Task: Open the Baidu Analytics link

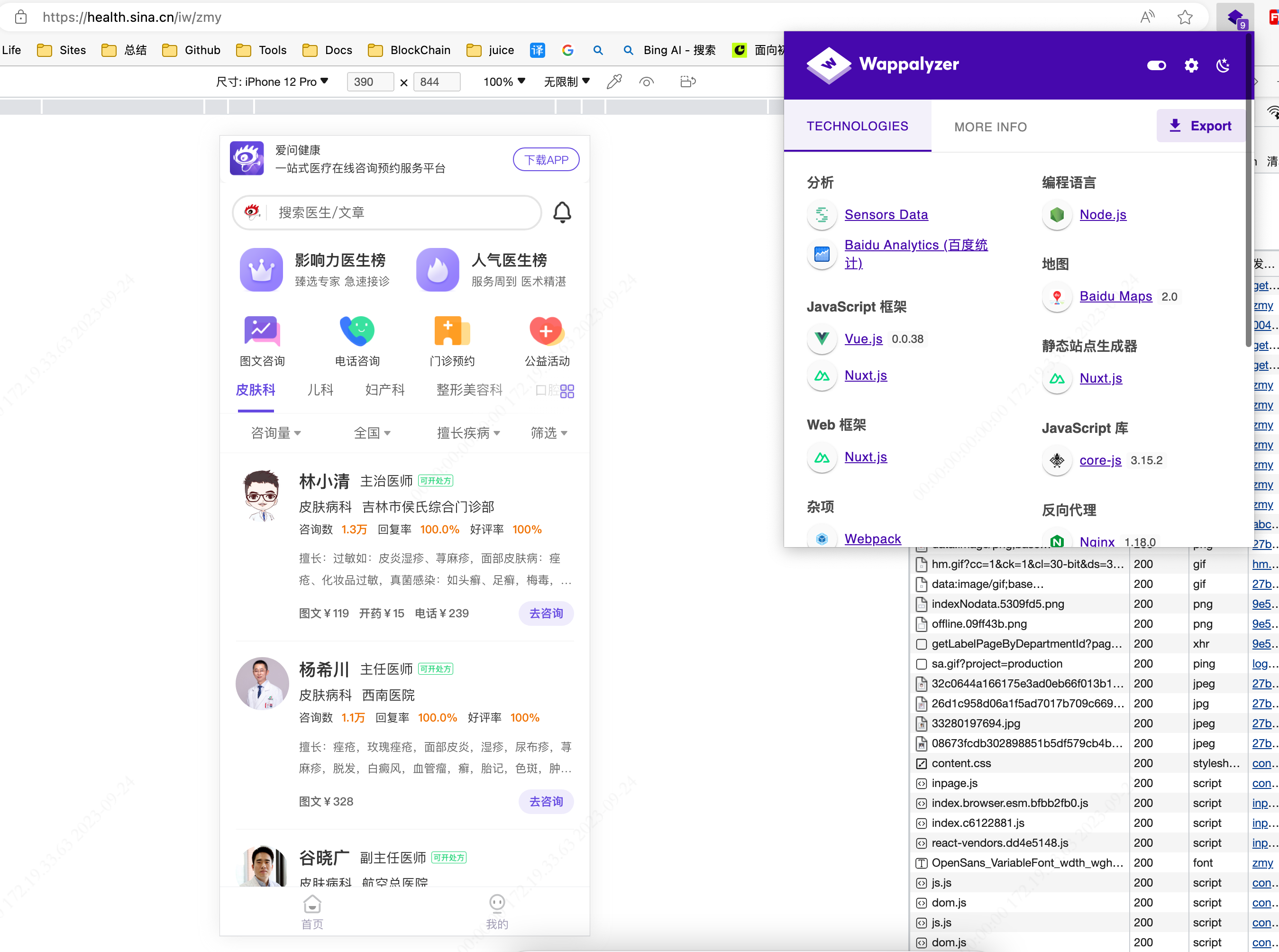Action: pyautogui.click(x=916, y=254)
